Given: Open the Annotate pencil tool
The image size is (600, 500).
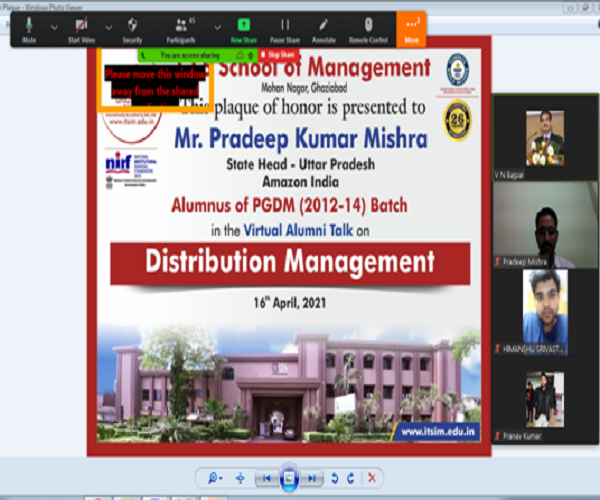Looking at the screenshot, I should (323, 30).
